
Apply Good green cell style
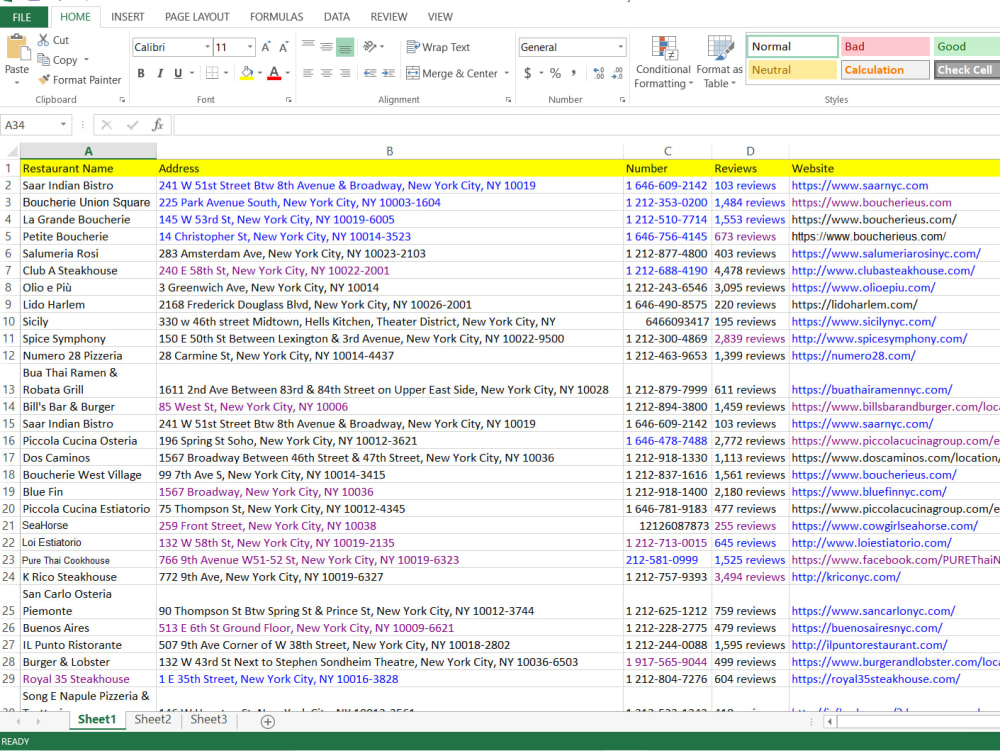[x=966, y=47]
